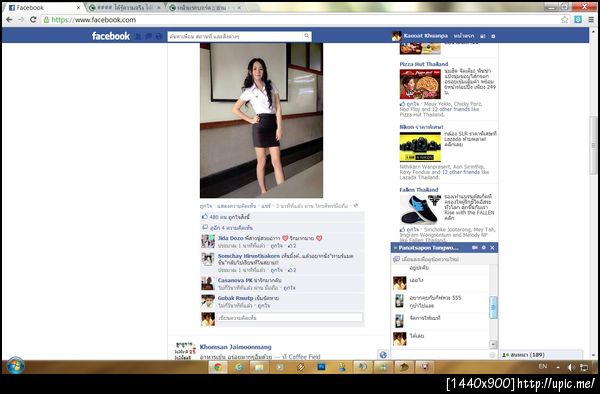Click EN language indicator in taskbar
600x394 pixels.
[543, 366]
